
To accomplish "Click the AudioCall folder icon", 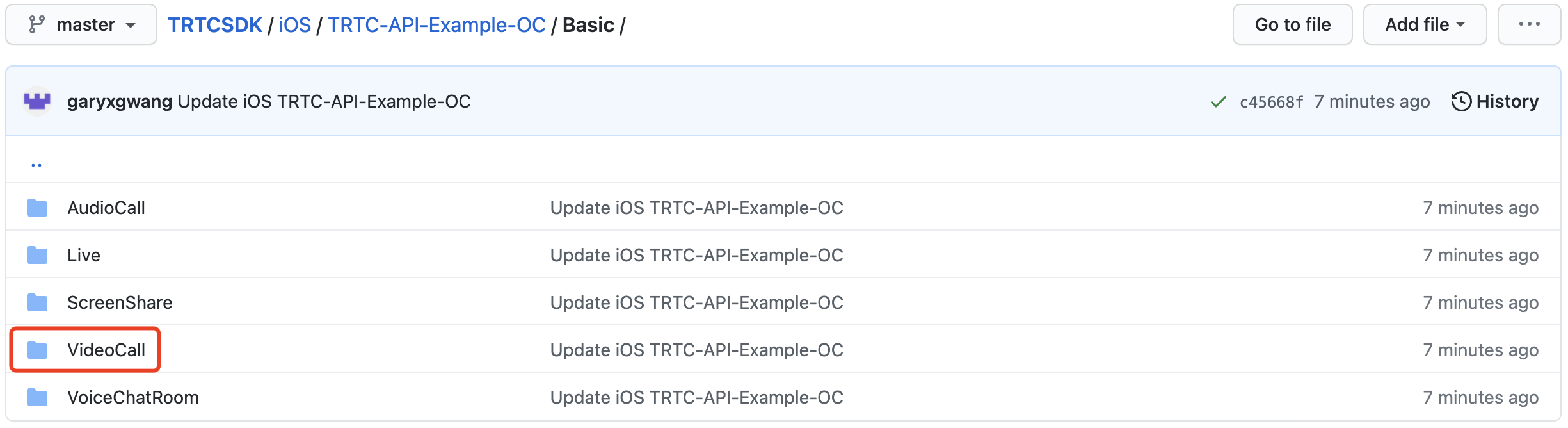I will point(37,208).
